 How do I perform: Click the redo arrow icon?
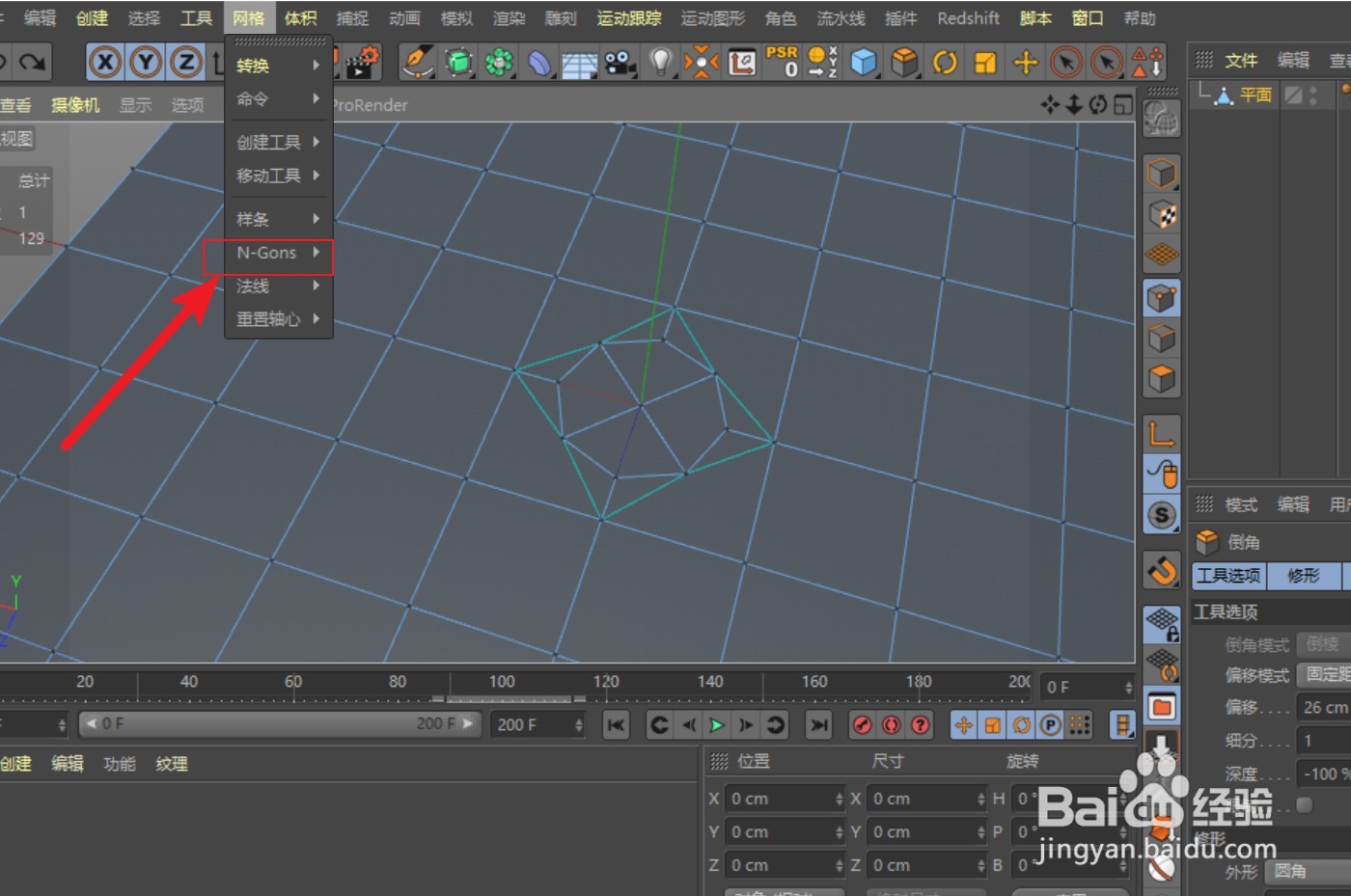(x=32, y=63)
